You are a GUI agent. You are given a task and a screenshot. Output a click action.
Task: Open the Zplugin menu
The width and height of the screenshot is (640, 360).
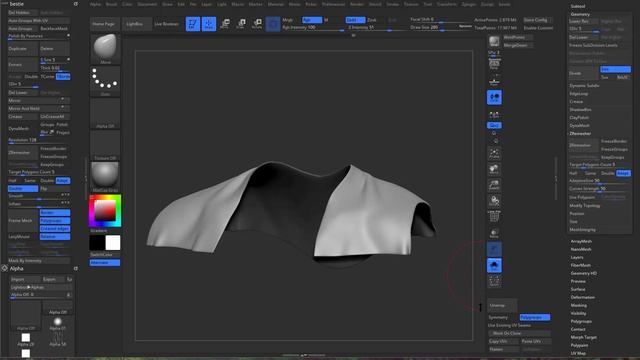point(469,4)
